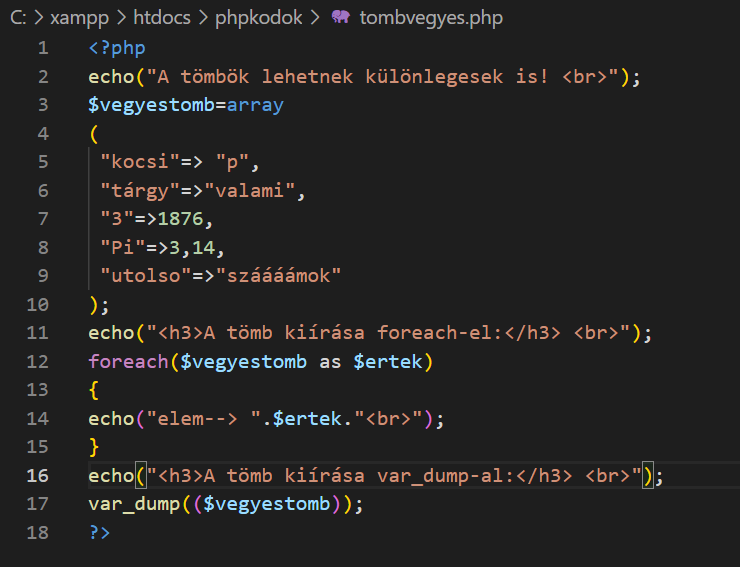
Task: Click line number 10 in the gutter
Action: [38, 304]
